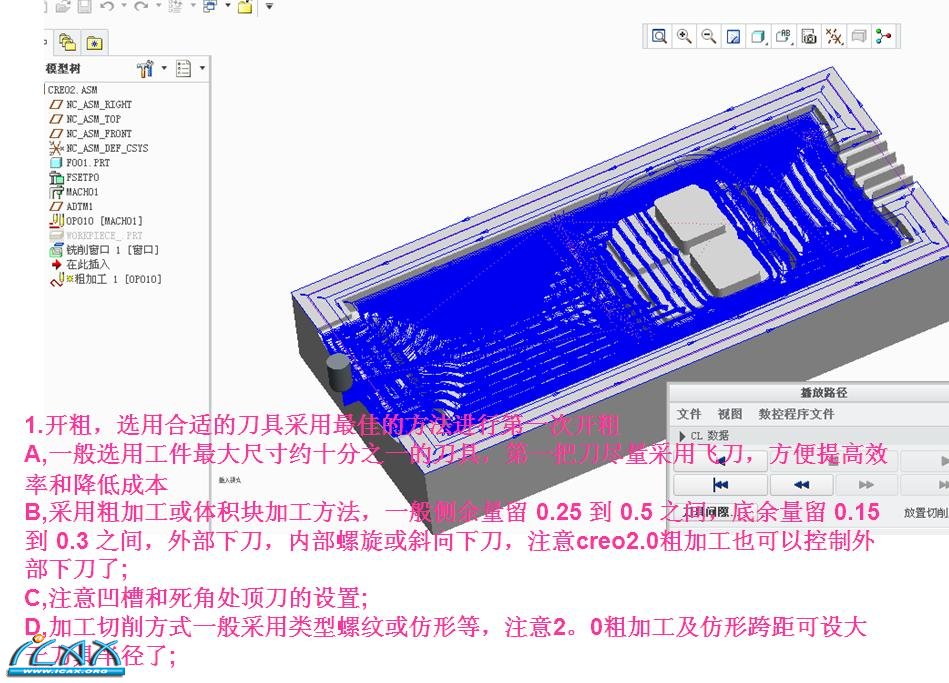
Task: Click the greyed annotation display icon
Action: click(x=859, y=37)
